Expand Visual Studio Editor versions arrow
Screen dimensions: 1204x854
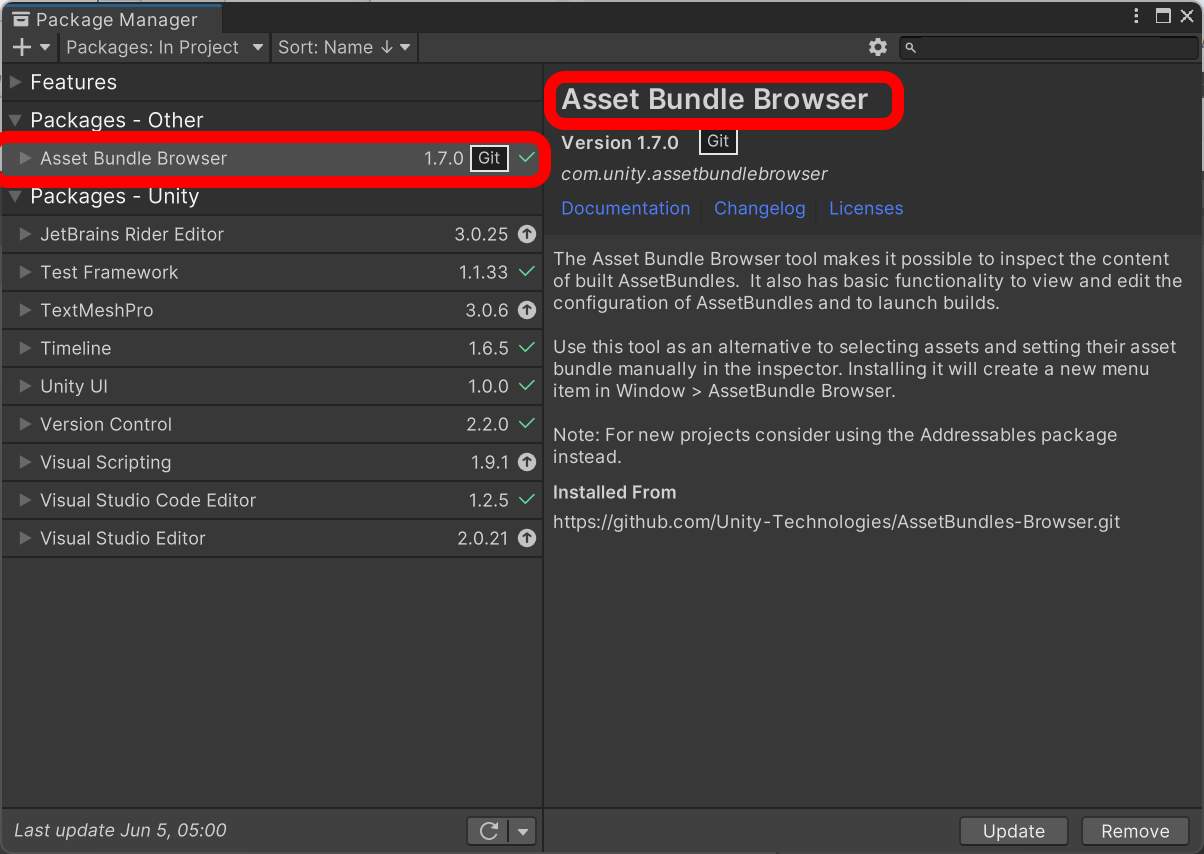point(25,538)
